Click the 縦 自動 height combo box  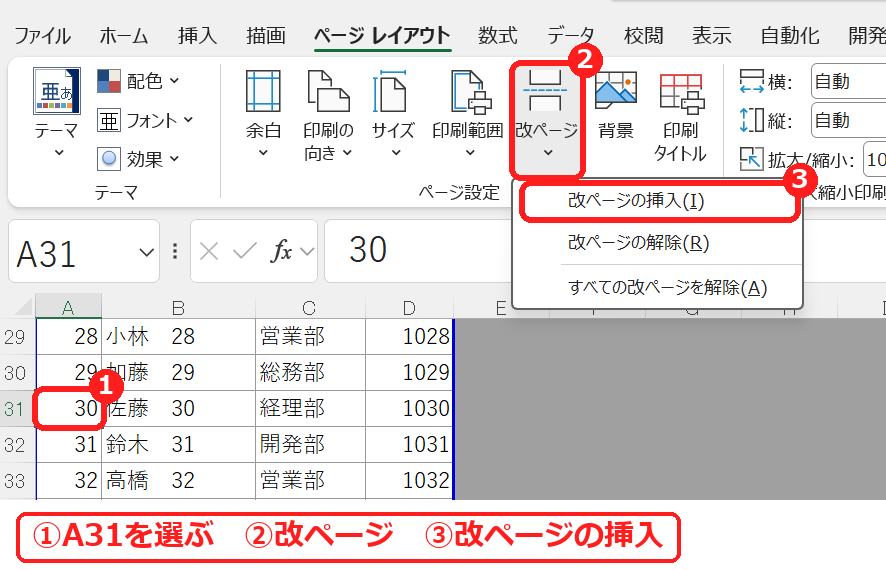coord(849,120)
